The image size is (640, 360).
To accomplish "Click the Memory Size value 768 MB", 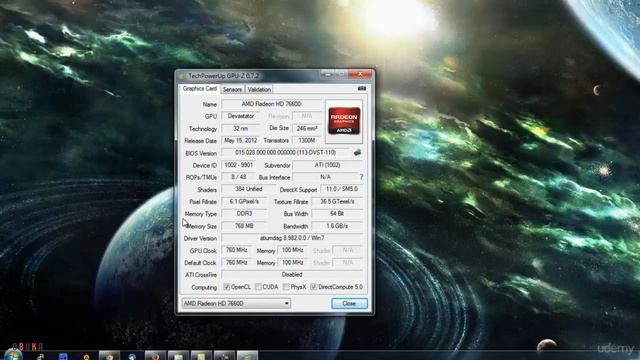I will [244, 226].
